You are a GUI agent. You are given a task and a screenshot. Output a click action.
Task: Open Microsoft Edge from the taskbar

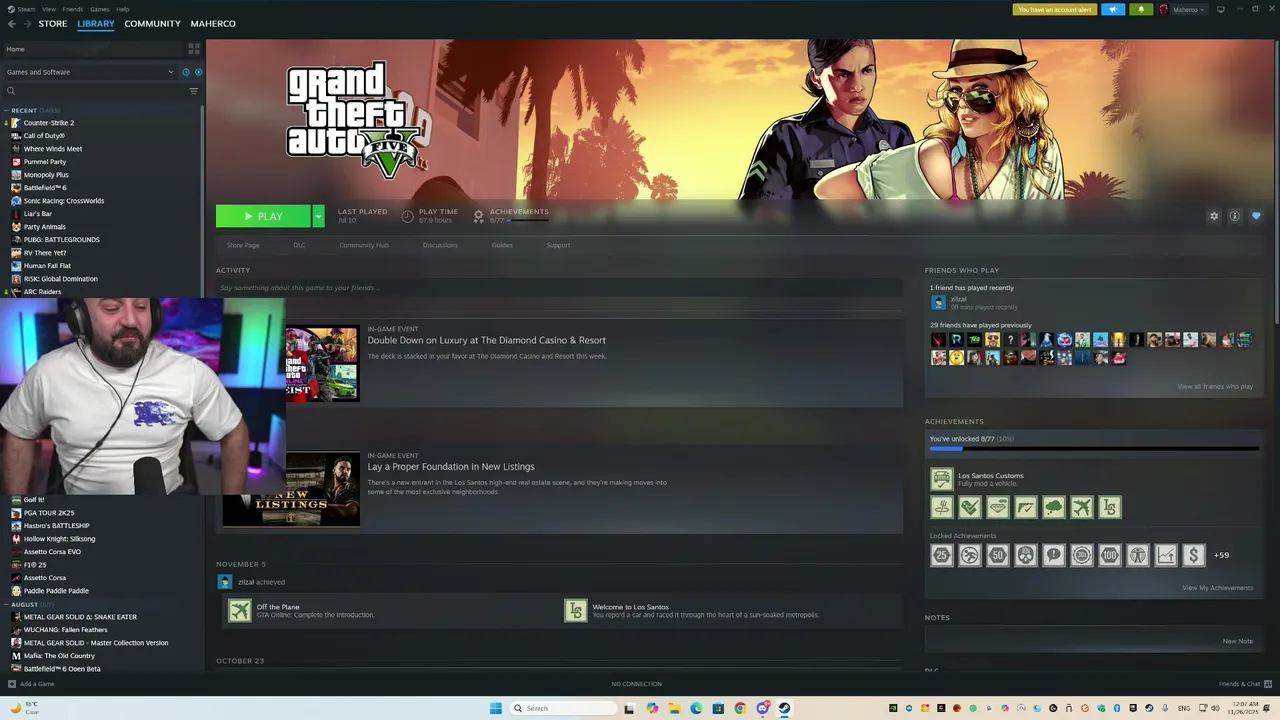pos(696,708)
